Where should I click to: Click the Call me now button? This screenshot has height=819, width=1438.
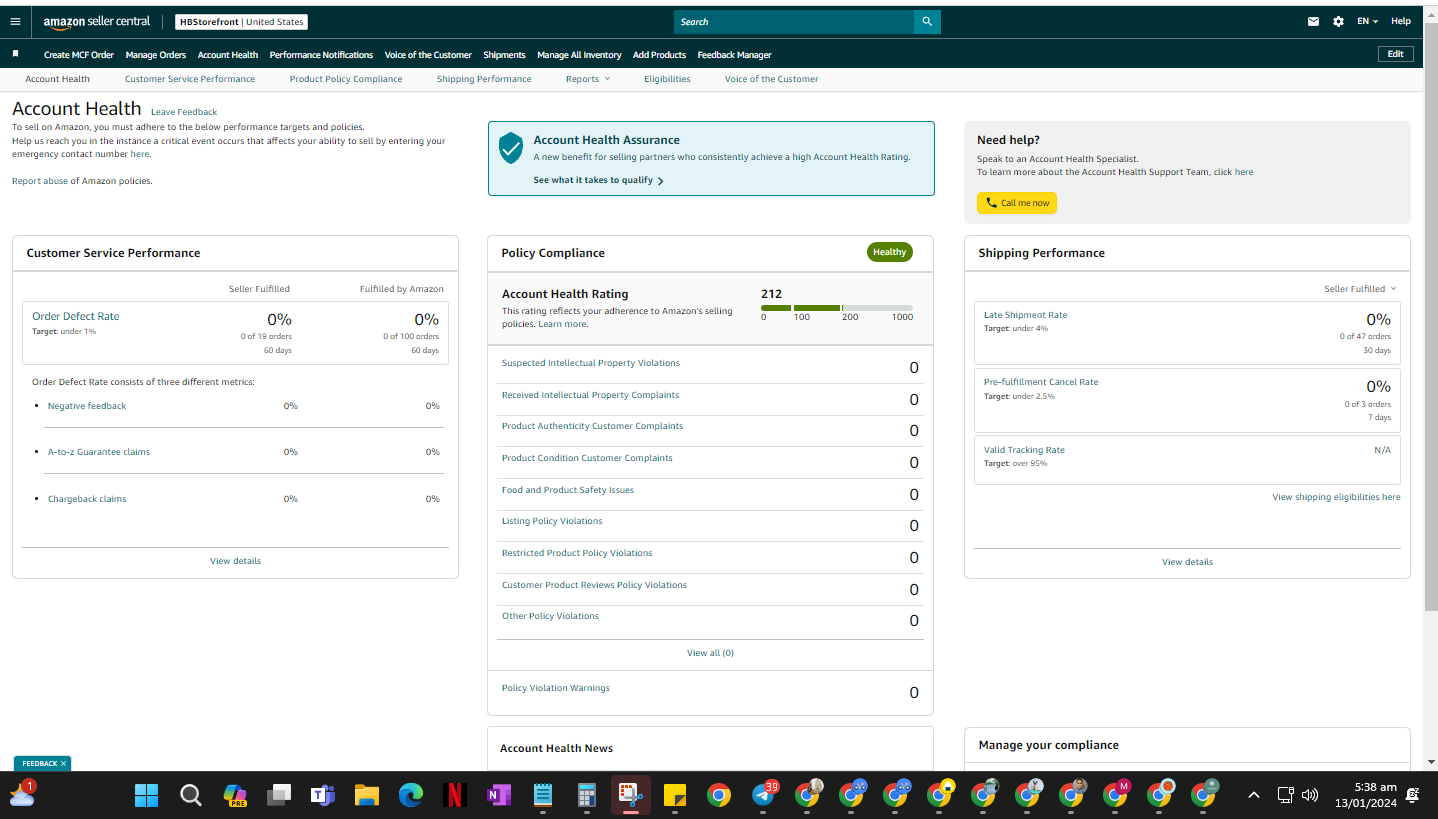click(1017, 203)
